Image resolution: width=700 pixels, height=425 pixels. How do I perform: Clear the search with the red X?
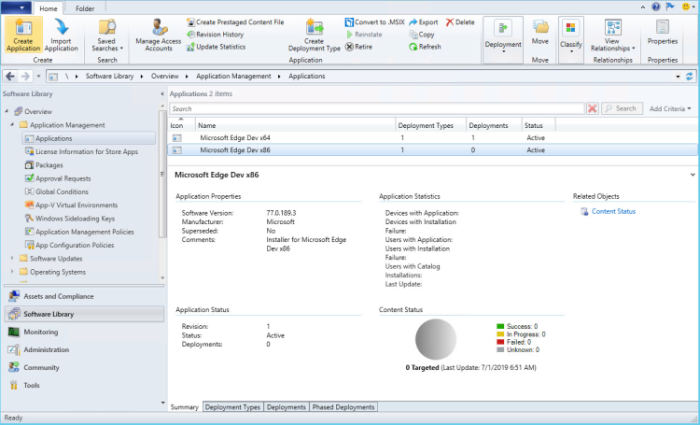592,108
